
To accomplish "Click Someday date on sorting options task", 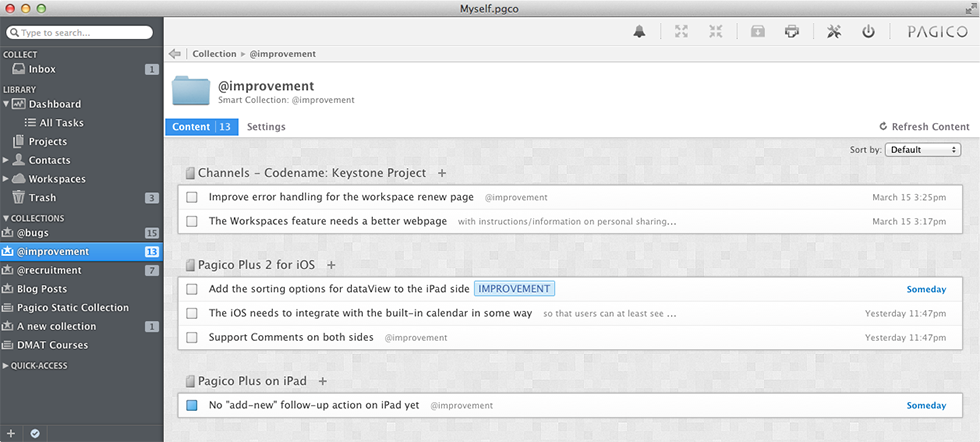I will [x=926, y=289].
